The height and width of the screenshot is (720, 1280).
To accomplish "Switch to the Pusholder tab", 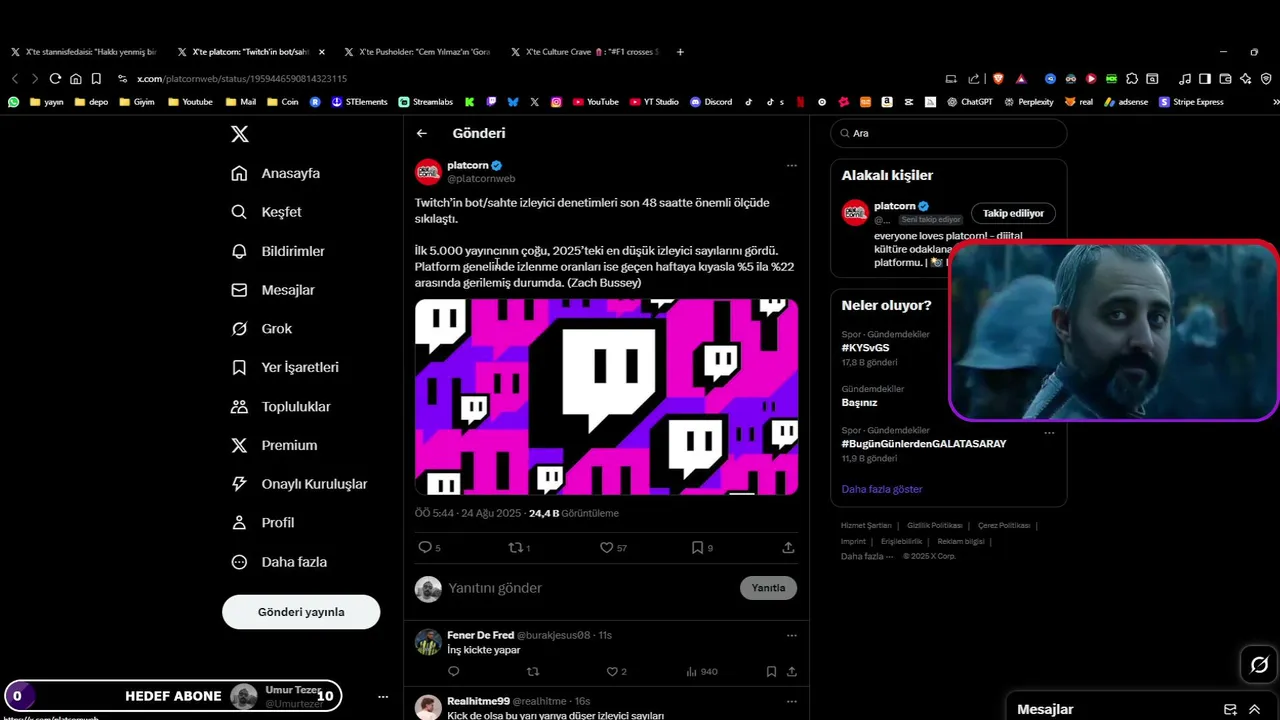I will point(417,52).
